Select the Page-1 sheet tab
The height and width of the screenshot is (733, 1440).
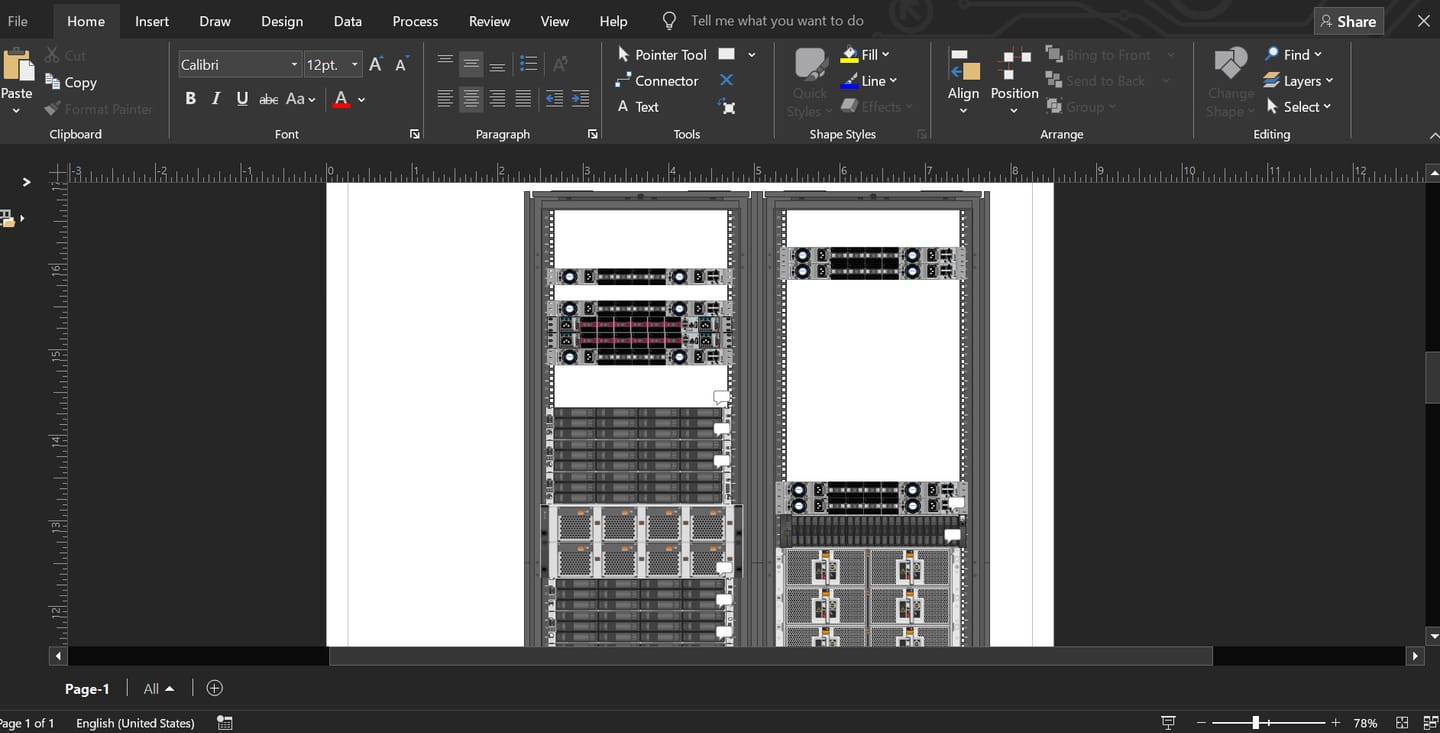(x=87, y=689)
